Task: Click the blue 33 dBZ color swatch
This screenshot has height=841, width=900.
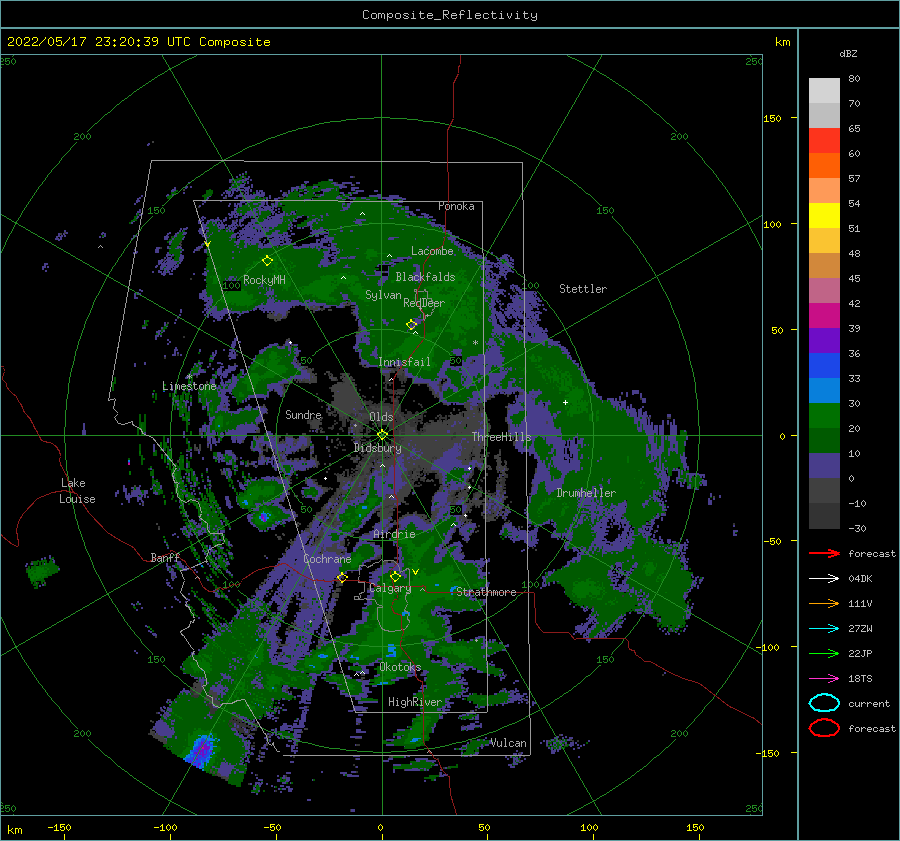Action: (824, 365)
